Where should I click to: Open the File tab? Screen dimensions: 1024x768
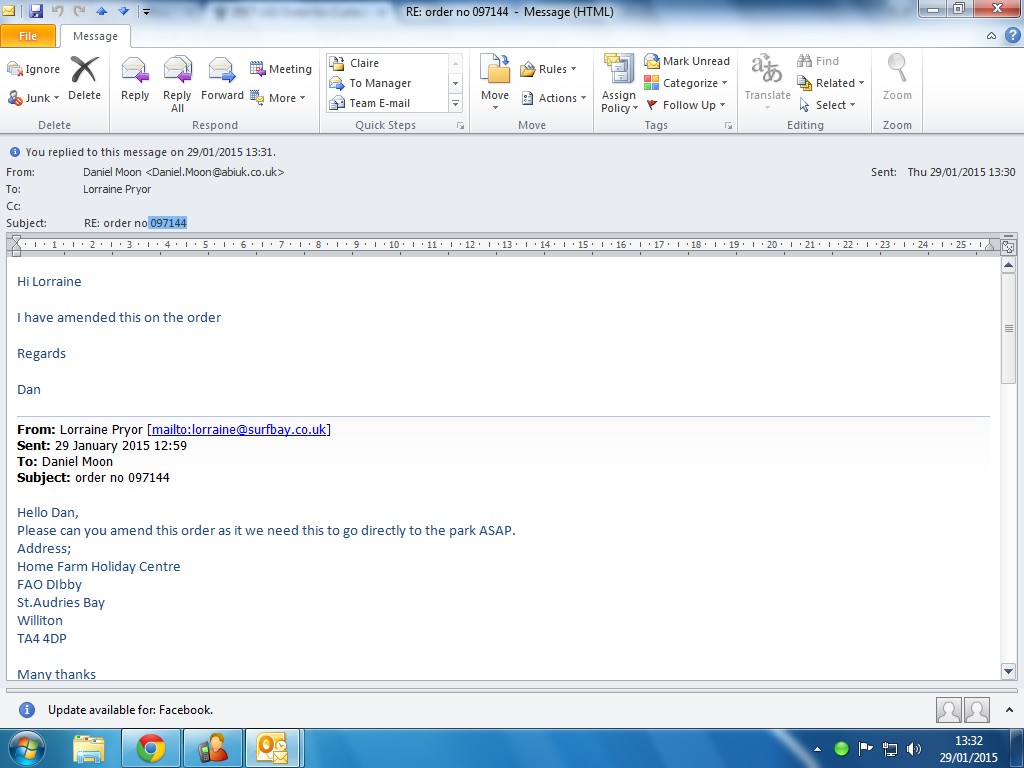(27, 36)
